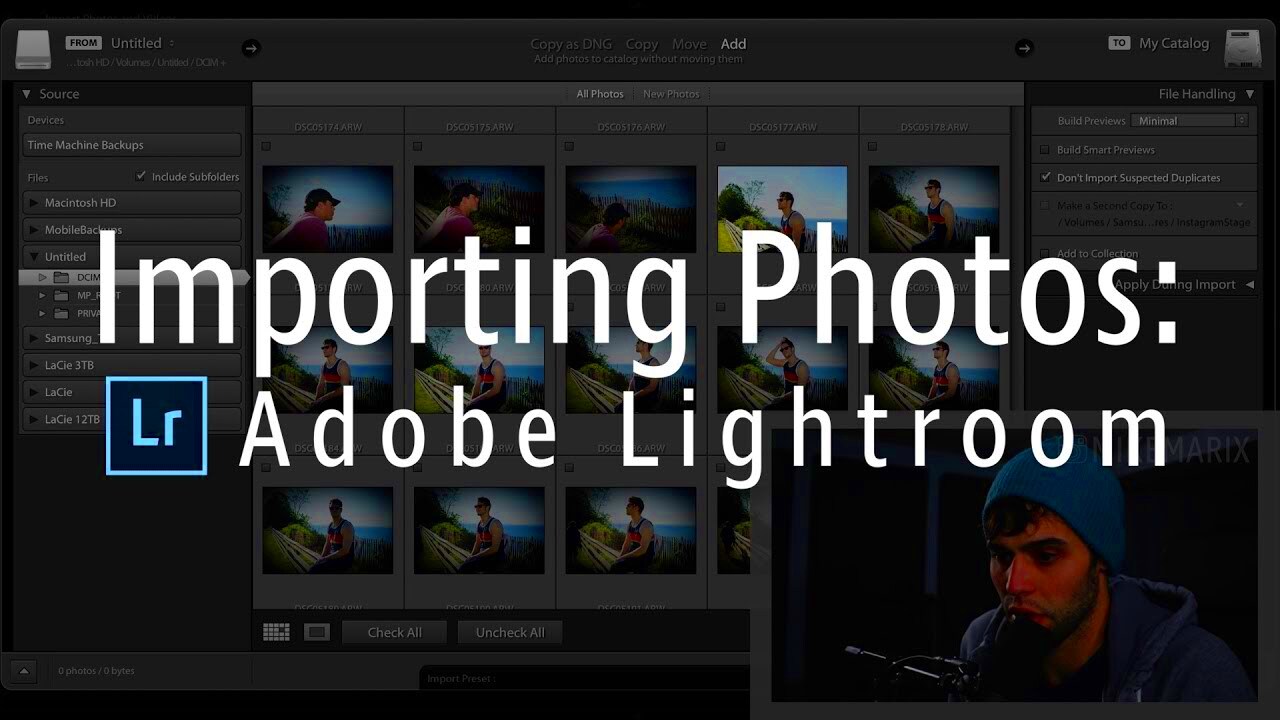Toggle the Include Subfolders checkbox
The image size is (1280, 720).
(141, 176)
